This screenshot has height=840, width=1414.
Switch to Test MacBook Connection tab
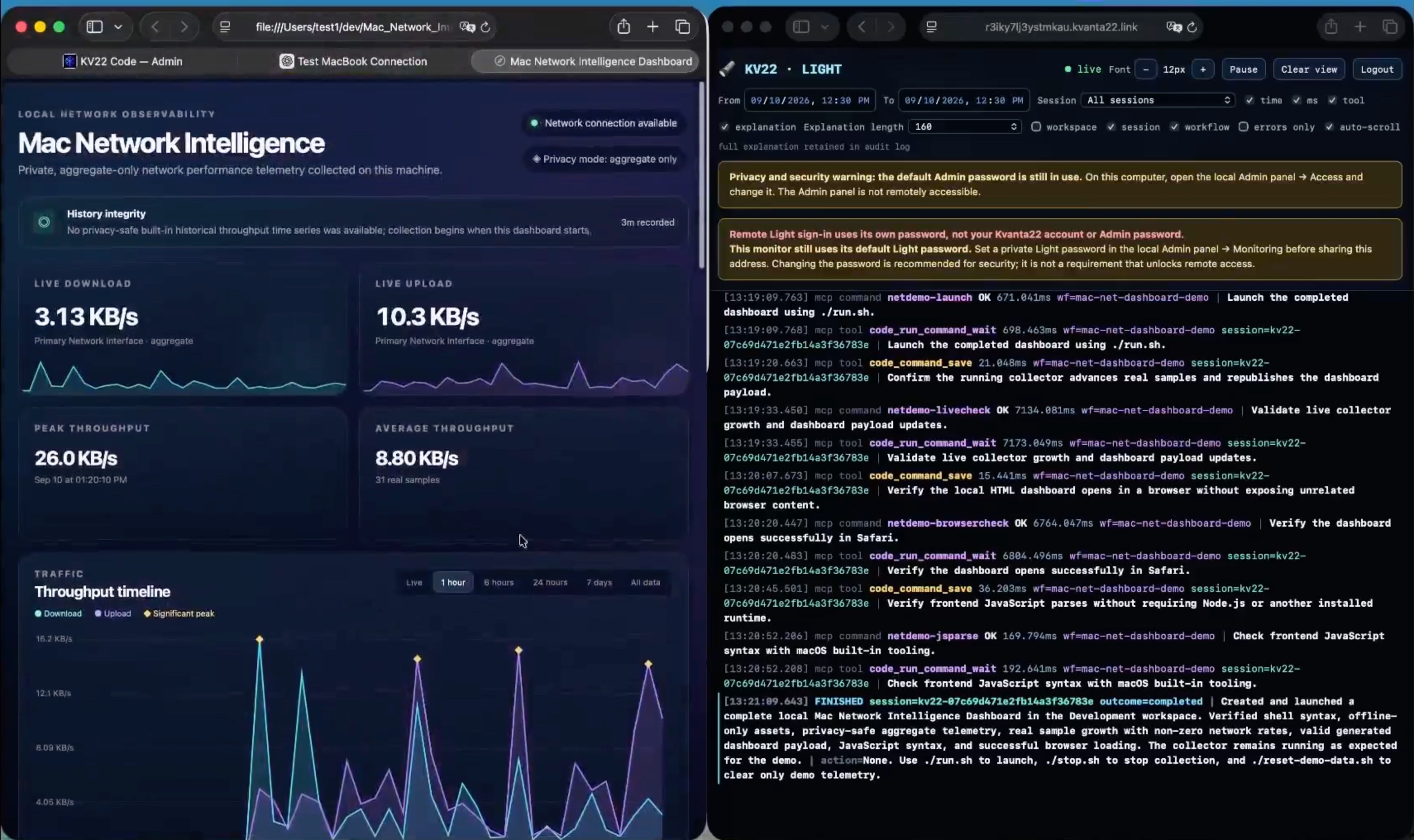pos(353,61)
